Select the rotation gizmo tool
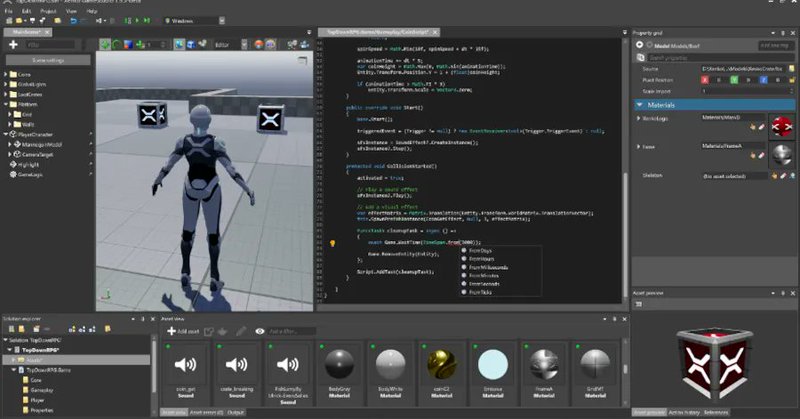Screen dimensions: 800x419 (117, 45)
